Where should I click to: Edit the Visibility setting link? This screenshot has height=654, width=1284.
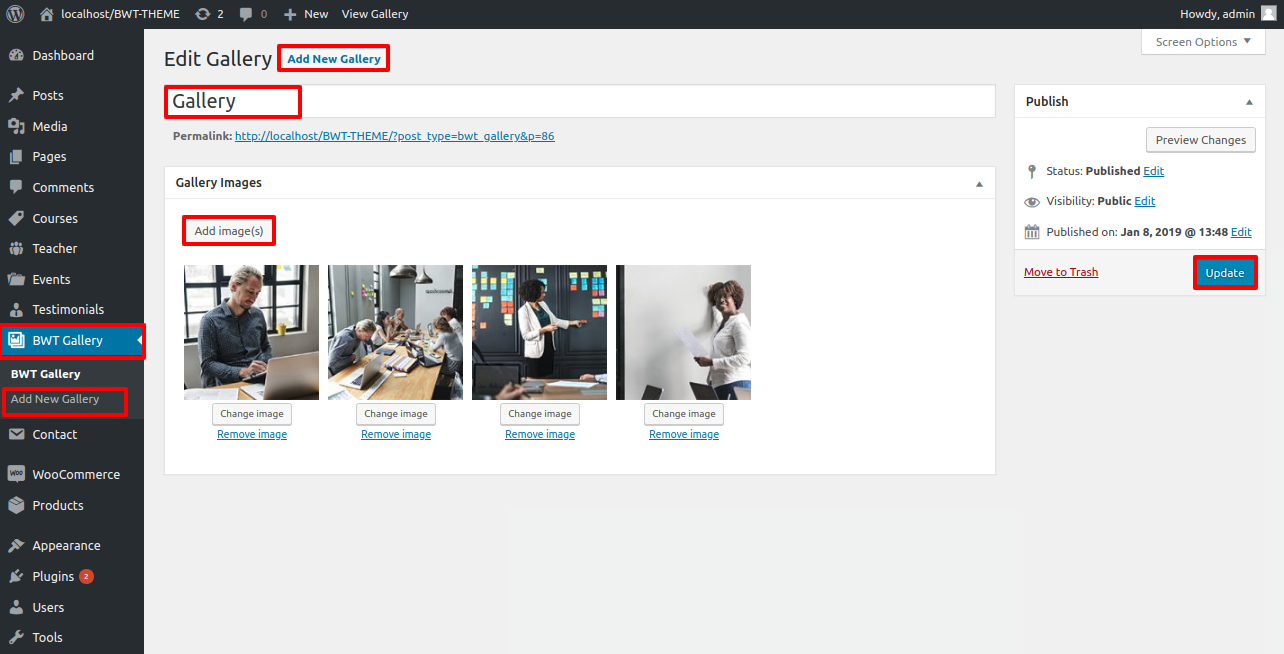coord(1144,201)
